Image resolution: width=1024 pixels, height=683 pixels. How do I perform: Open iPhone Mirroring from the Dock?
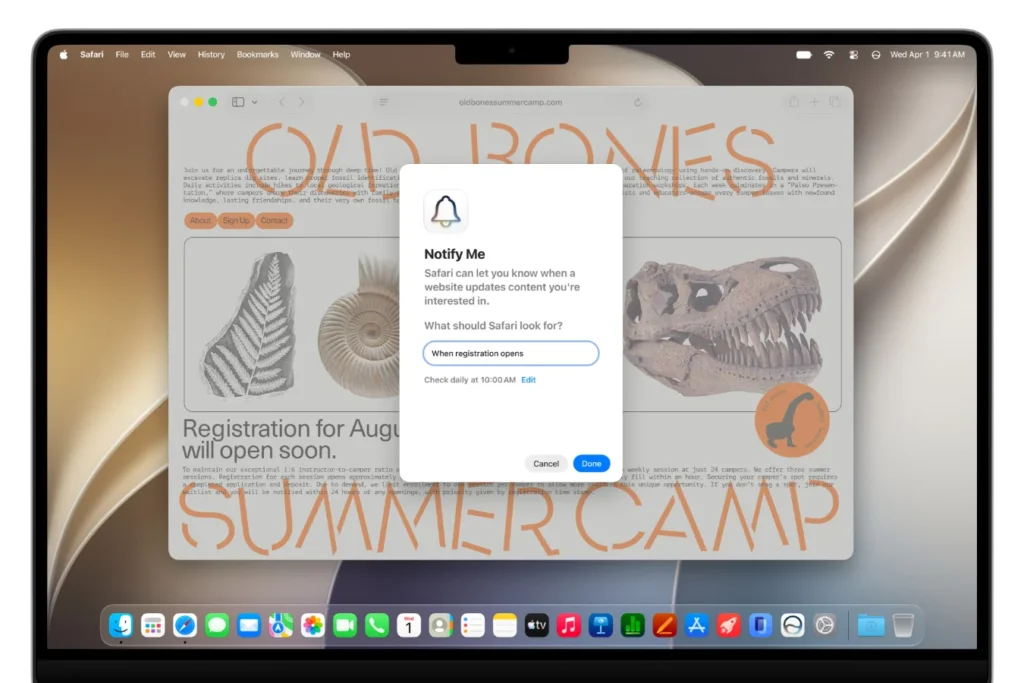coord(761,626)
